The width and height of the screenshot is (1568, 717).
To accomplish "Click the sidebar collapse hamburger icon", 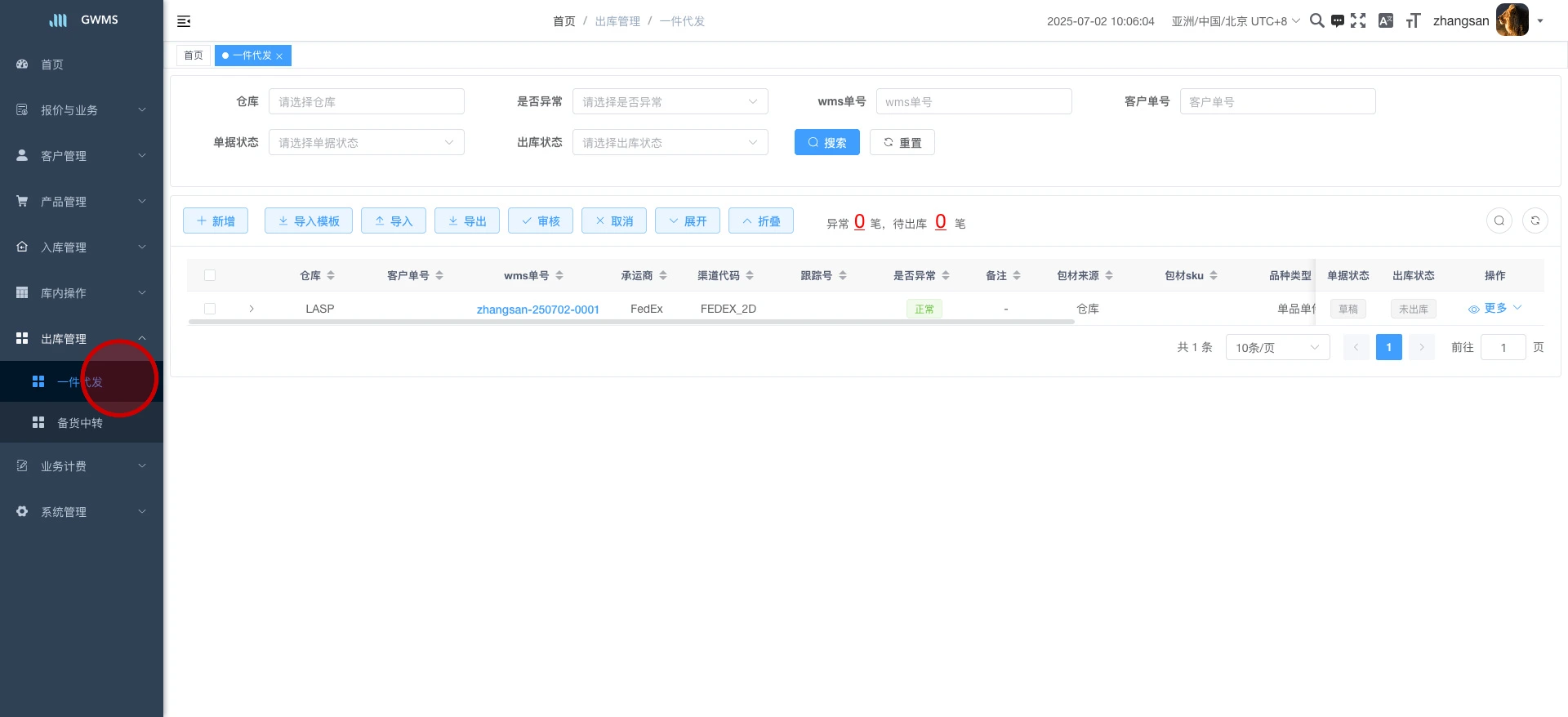I will (184, 21).
